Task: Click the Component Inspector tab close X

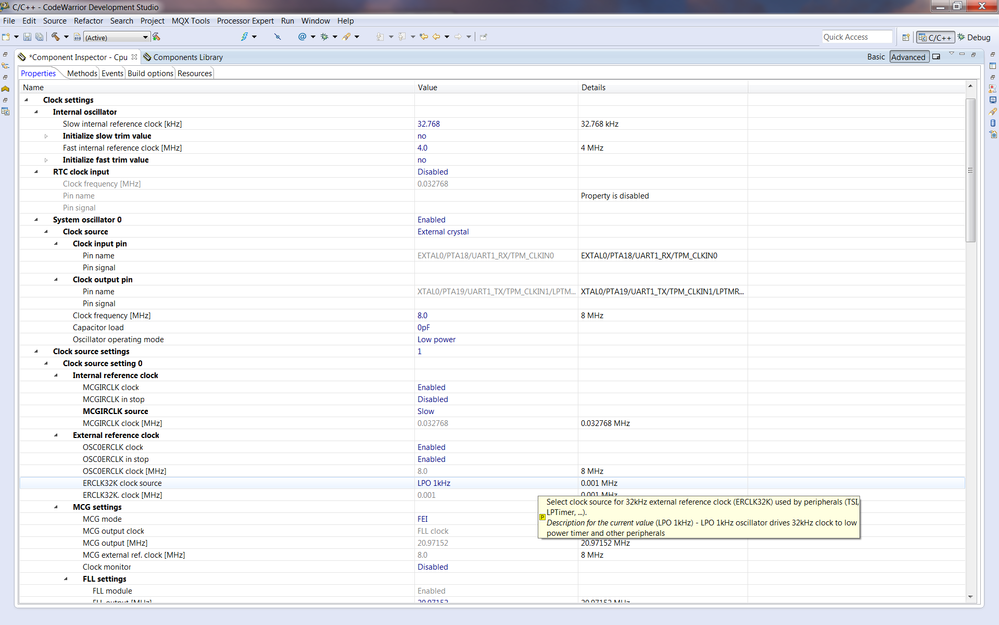Action: (x=134, y=57)
